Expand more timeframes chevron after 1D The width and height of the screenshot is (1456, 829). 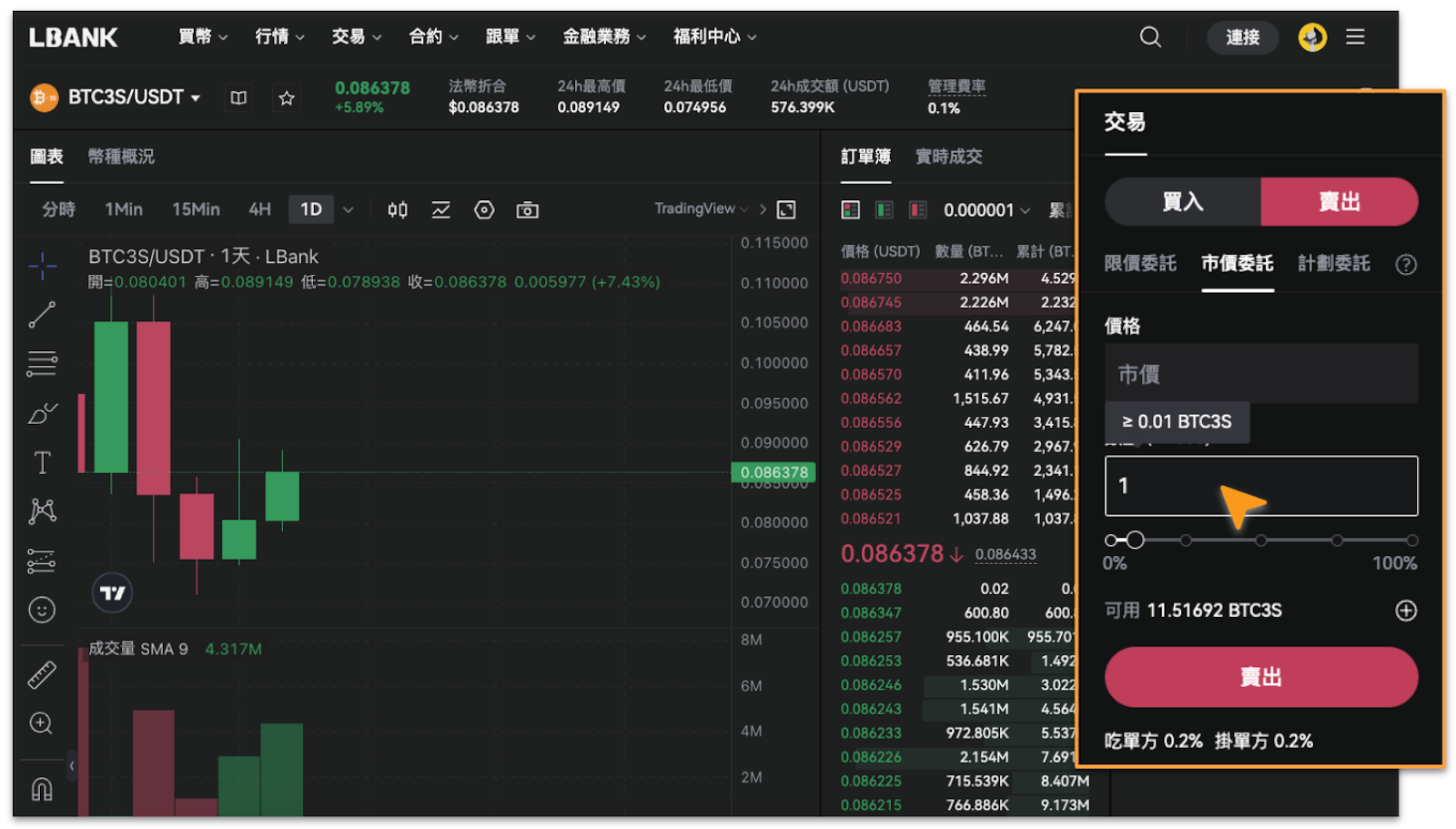click(348, 210)
